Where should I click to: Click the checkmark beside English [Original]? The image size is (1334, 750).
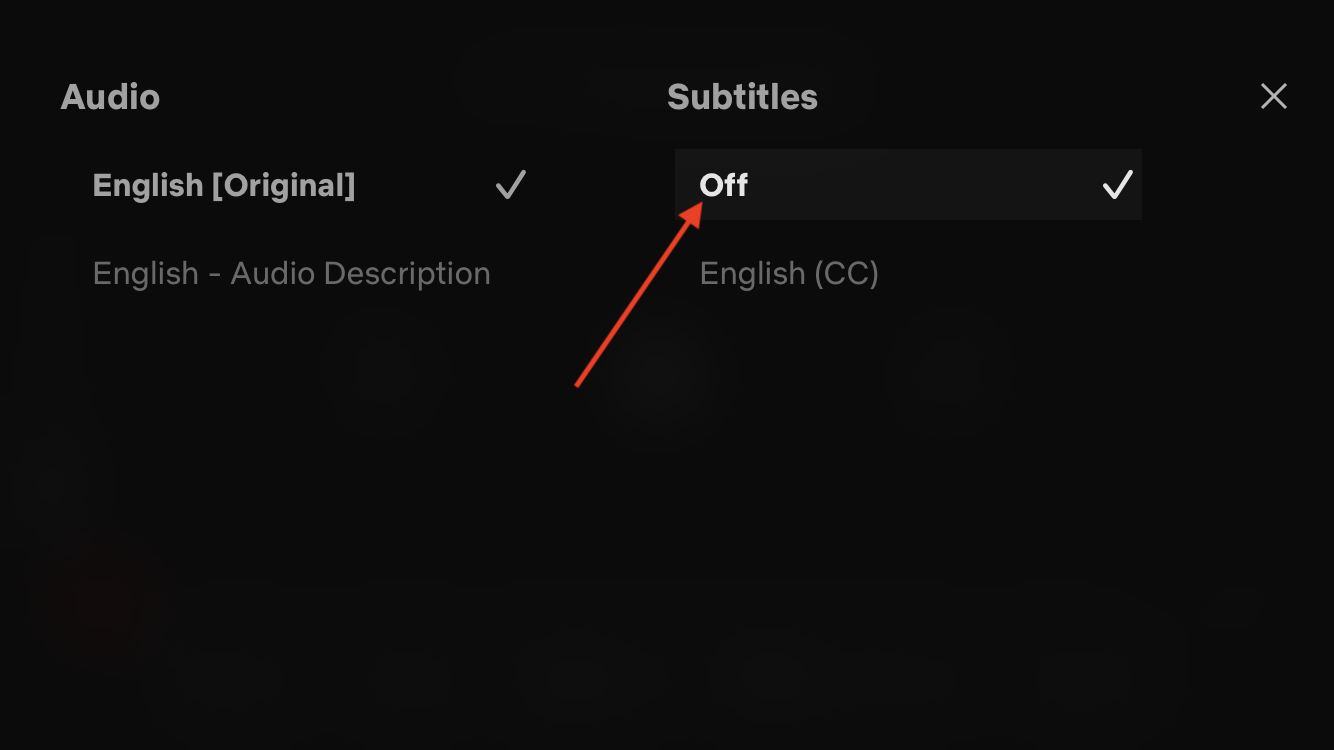coord(510,184)
